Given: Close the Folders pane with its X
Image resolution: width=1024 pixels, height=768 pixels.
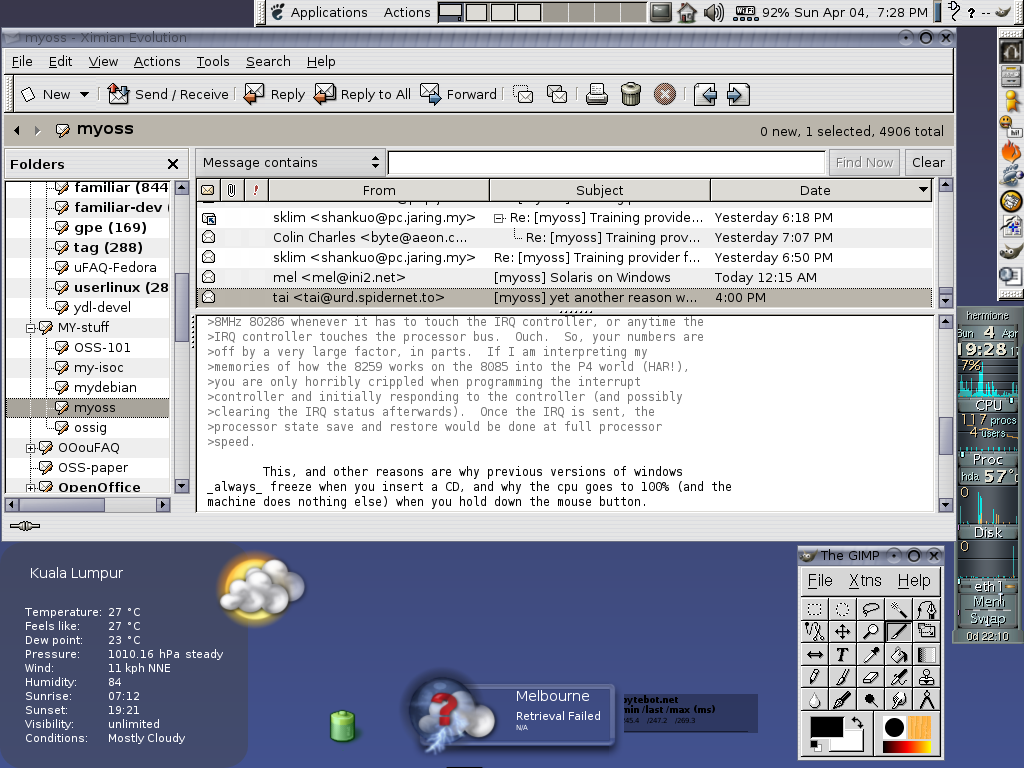Looking at the screenshot, I should pyautogui.click(x=173, y=164).
